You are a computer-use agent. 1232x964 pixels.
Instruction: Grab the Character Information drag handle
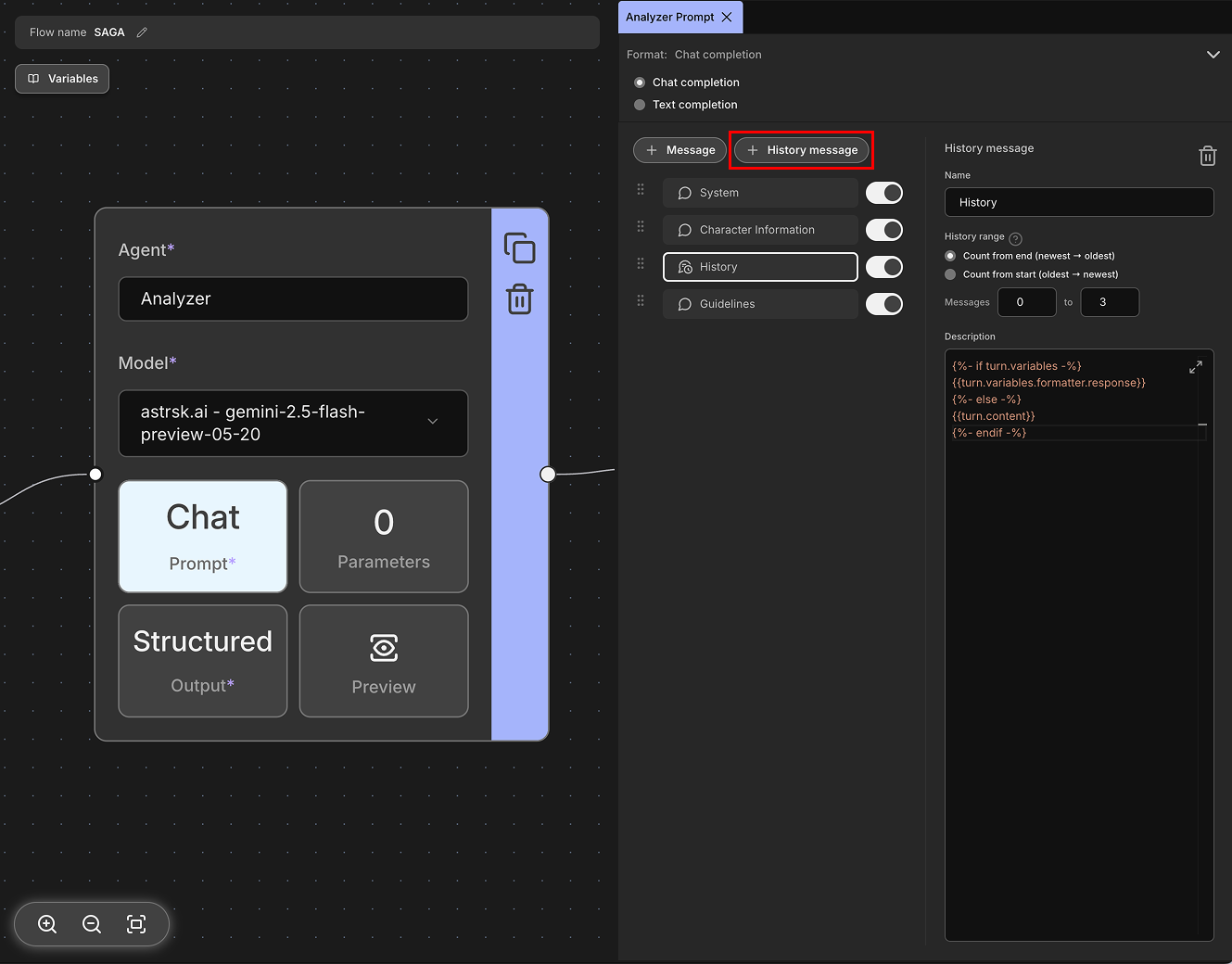641,226
